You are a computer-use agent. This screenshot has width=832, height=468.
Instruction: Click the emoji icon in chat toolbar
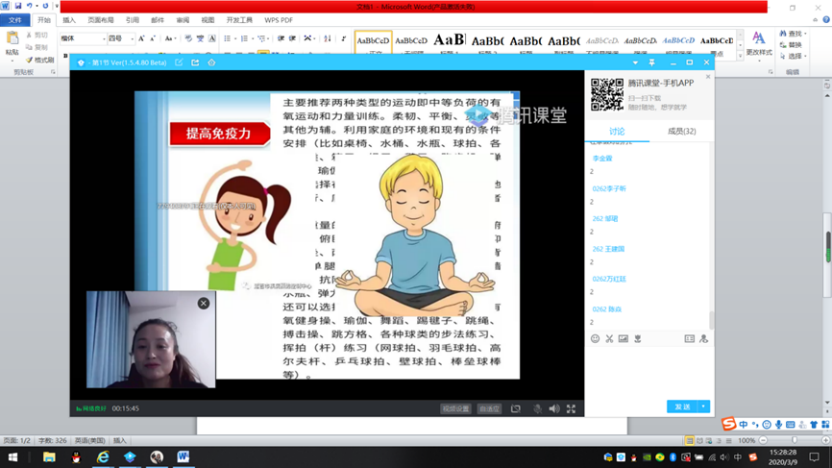(595, 339)
